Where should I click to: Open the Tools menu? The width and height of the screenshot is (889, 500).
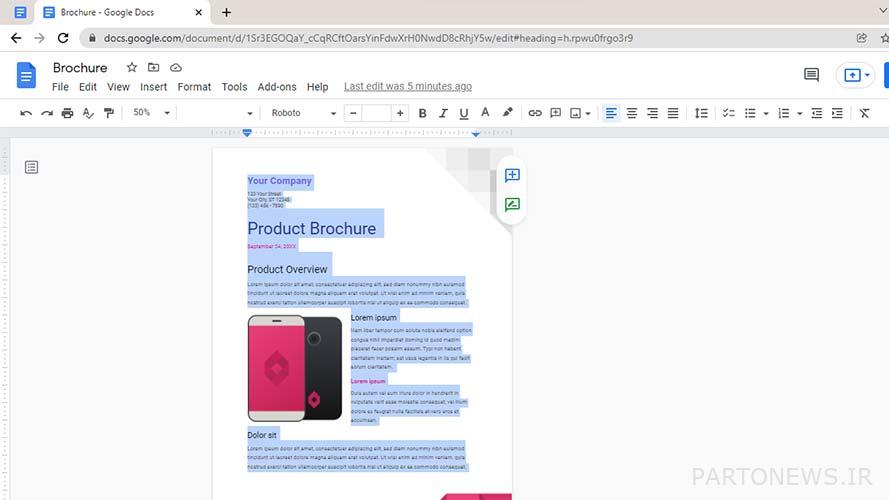(x=234, y=87)
